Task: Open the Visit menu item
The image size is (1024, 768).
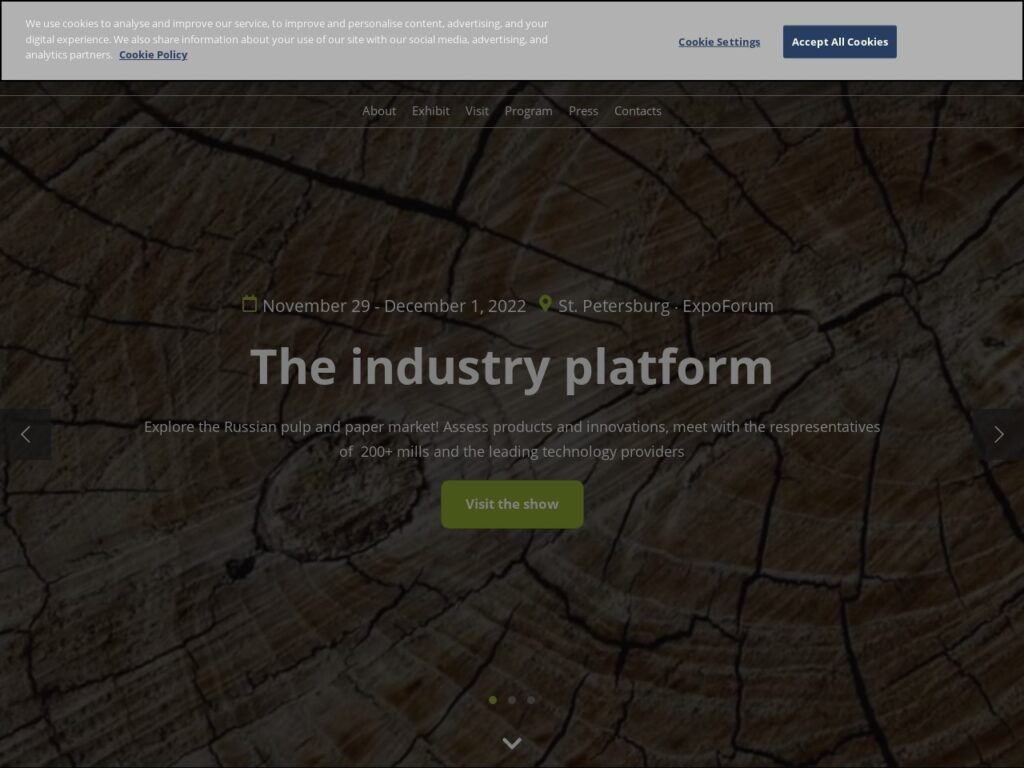Action: point(477,111)
